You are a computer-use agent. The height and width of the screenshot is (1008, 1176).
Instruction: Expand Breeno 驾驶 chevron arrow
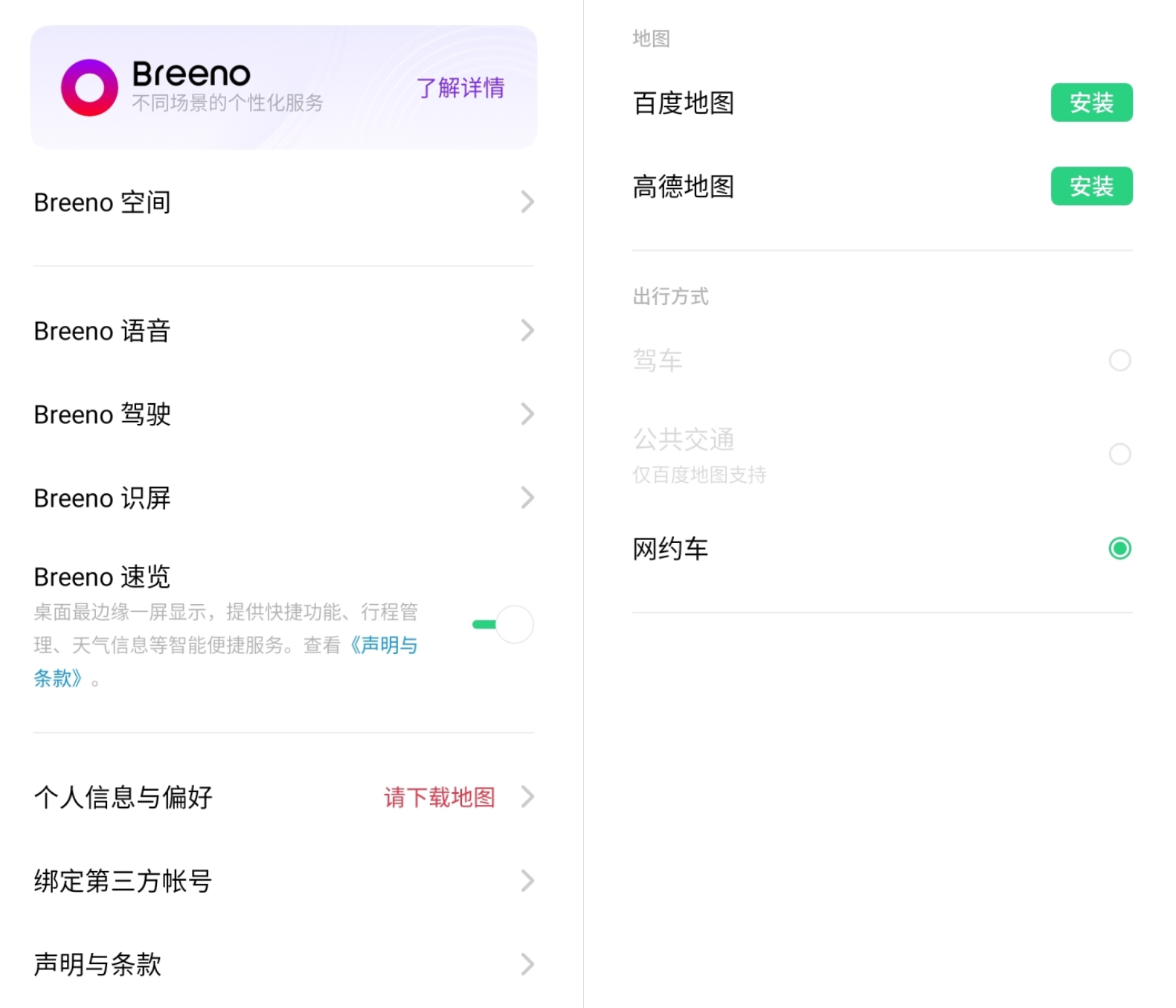[x=527, y=414]
